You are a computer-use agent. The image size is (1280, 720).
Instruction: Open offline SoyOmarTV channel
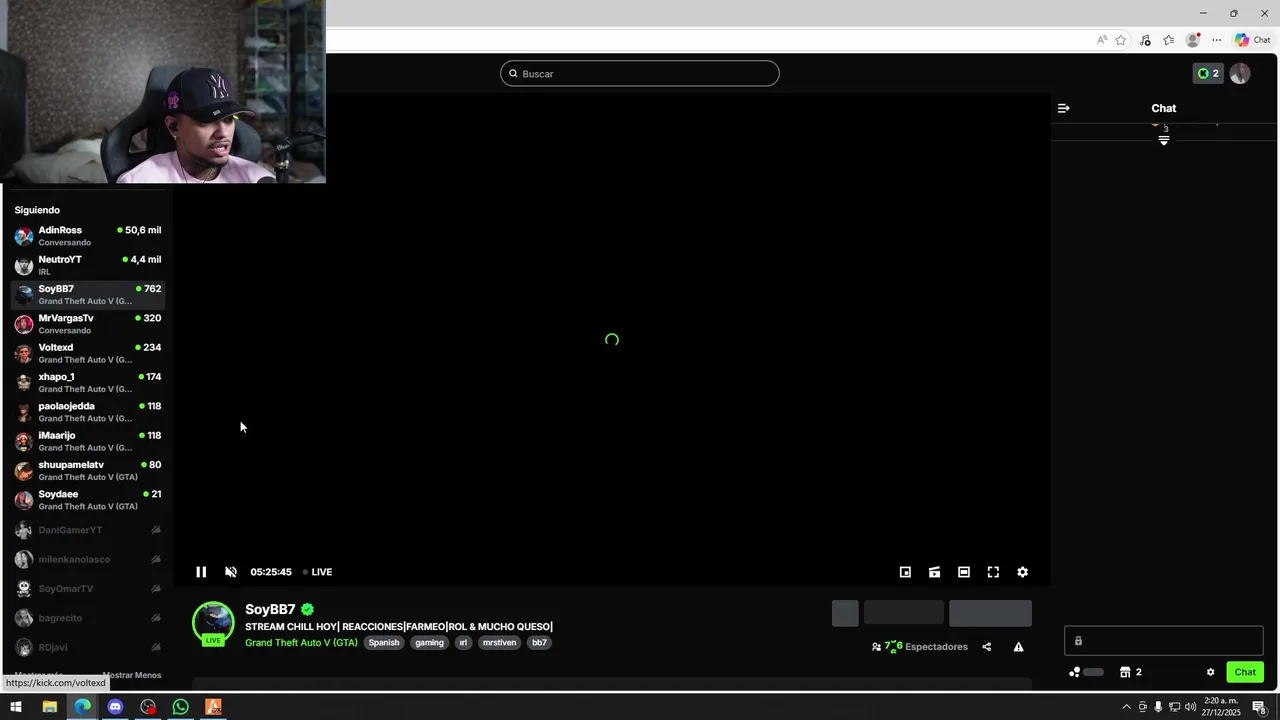88,589
